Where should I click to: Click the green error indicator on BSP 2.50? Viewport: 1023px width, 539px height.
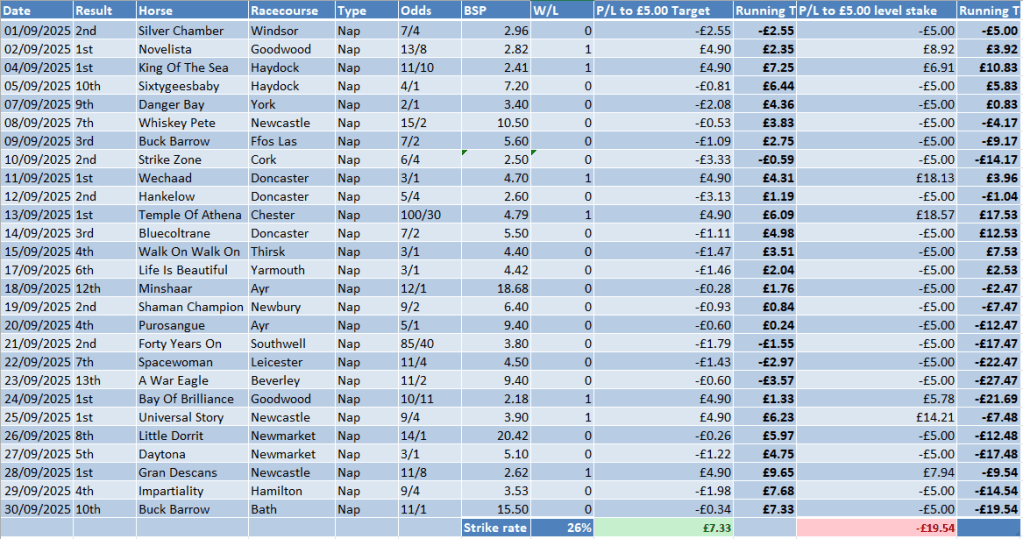tap(464, 153)
